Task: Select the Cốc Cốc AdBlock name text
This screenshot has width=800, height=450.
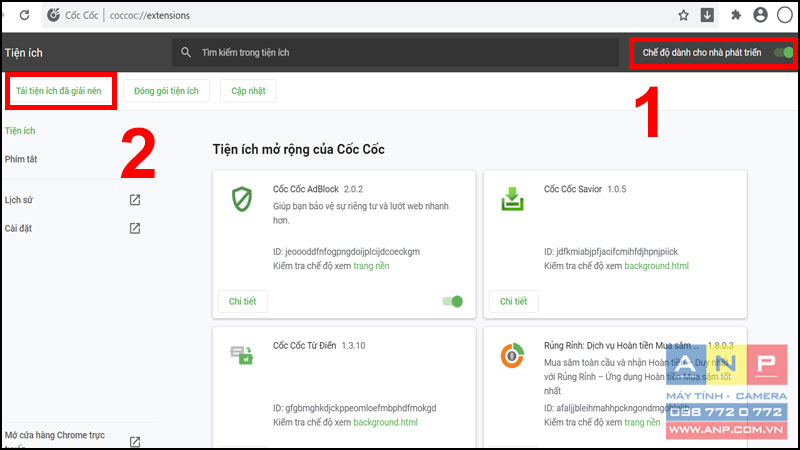Action: [306, 189]
